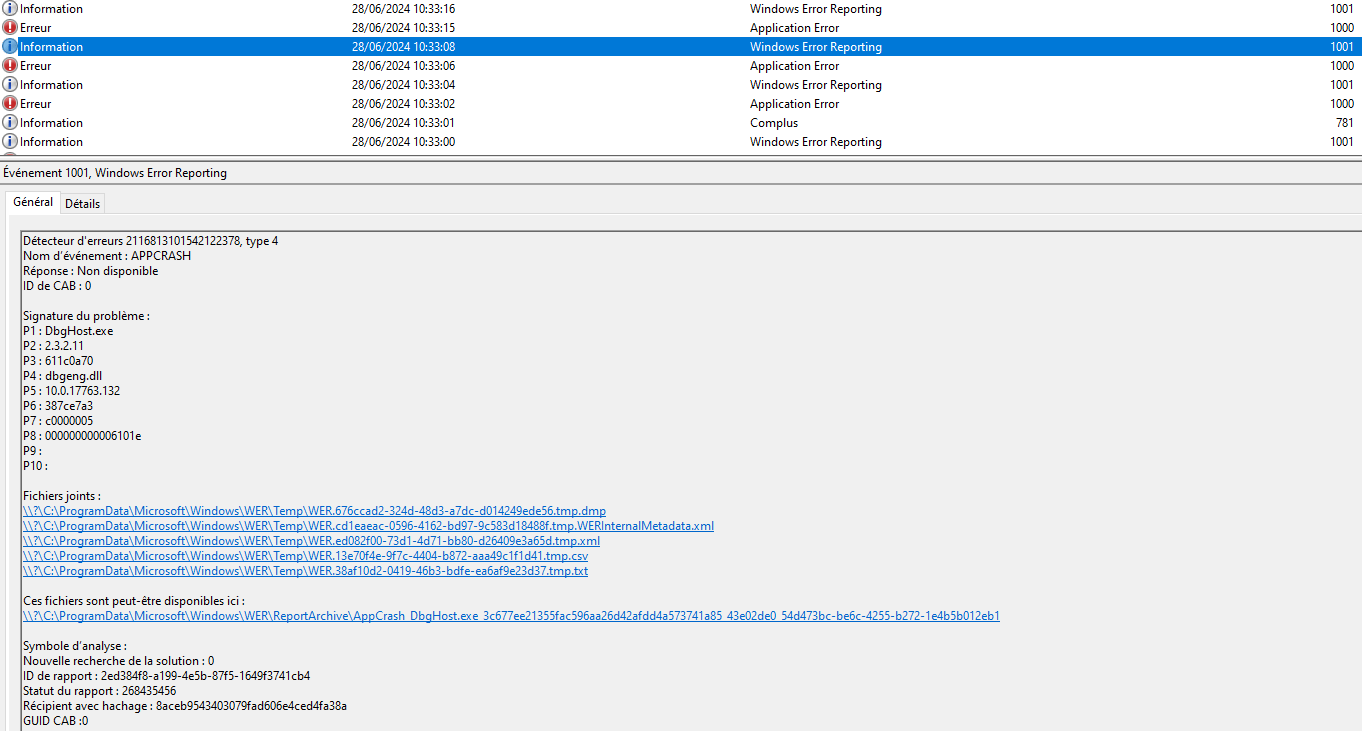Click the 'Nom d'événement : APPCRASH' line
This screenshot has width=1362, height=731.
tap(107, 256)
